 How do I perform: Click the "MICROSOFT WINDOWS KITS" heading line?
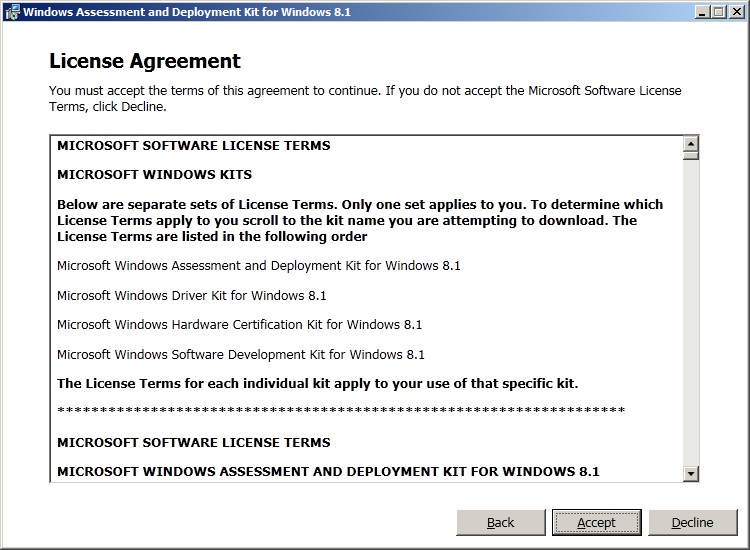pos(154,175)
